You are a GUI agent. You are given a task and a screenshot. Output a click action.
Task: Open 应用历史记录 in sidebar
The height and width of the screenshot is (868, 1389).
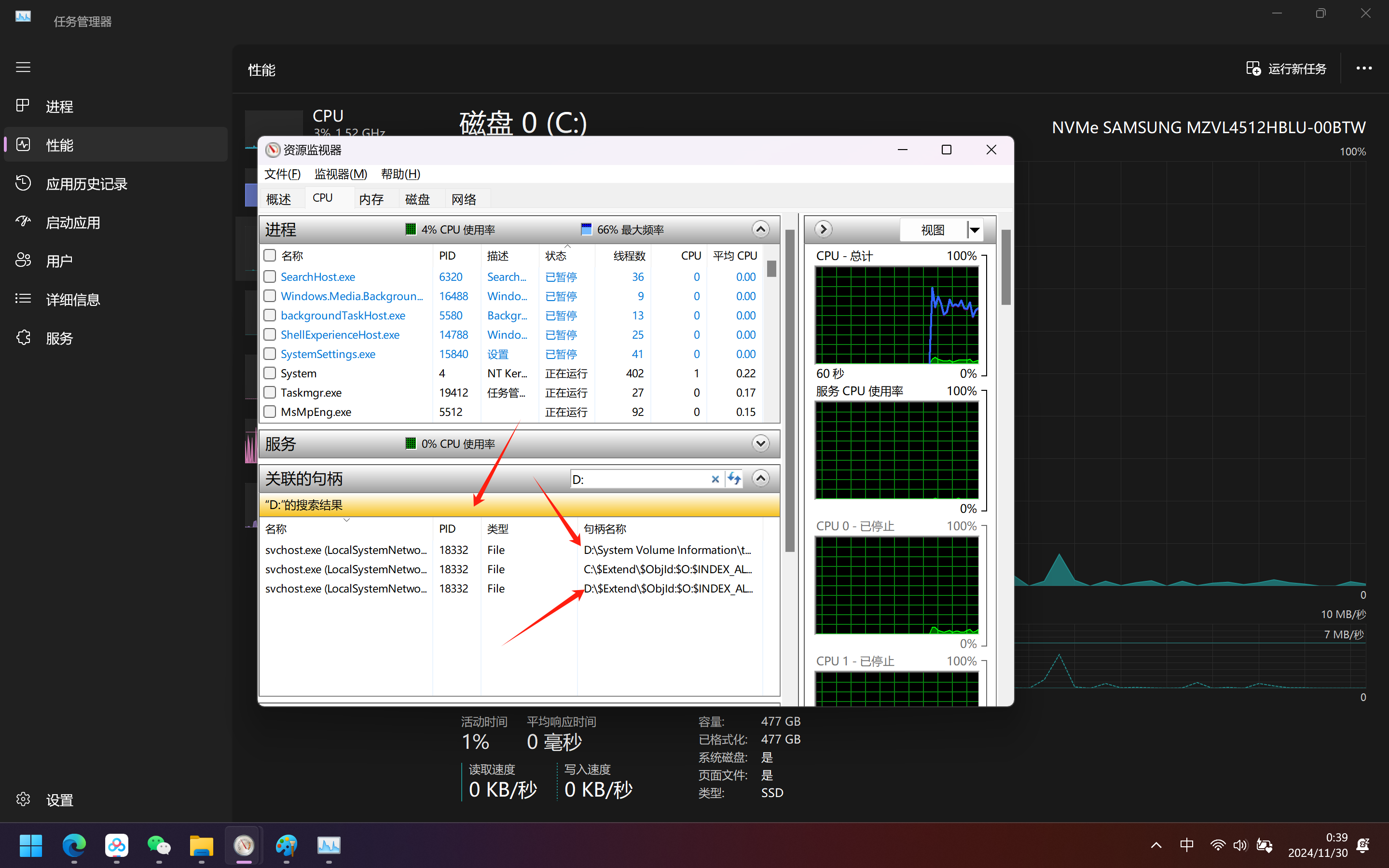pos(86,184)
